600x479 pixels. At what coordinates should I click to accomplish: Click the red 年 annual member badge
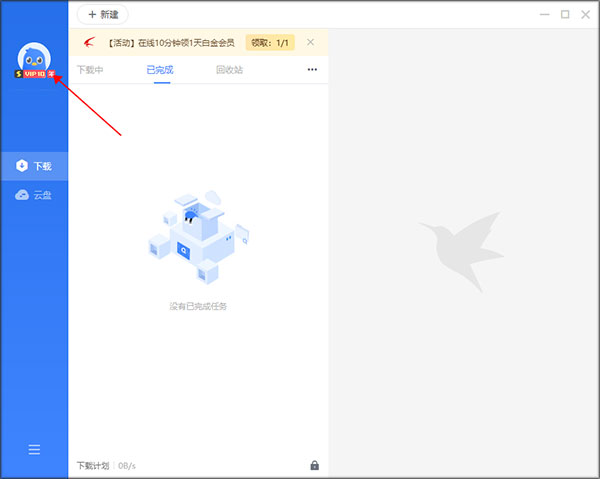[51, 74]
